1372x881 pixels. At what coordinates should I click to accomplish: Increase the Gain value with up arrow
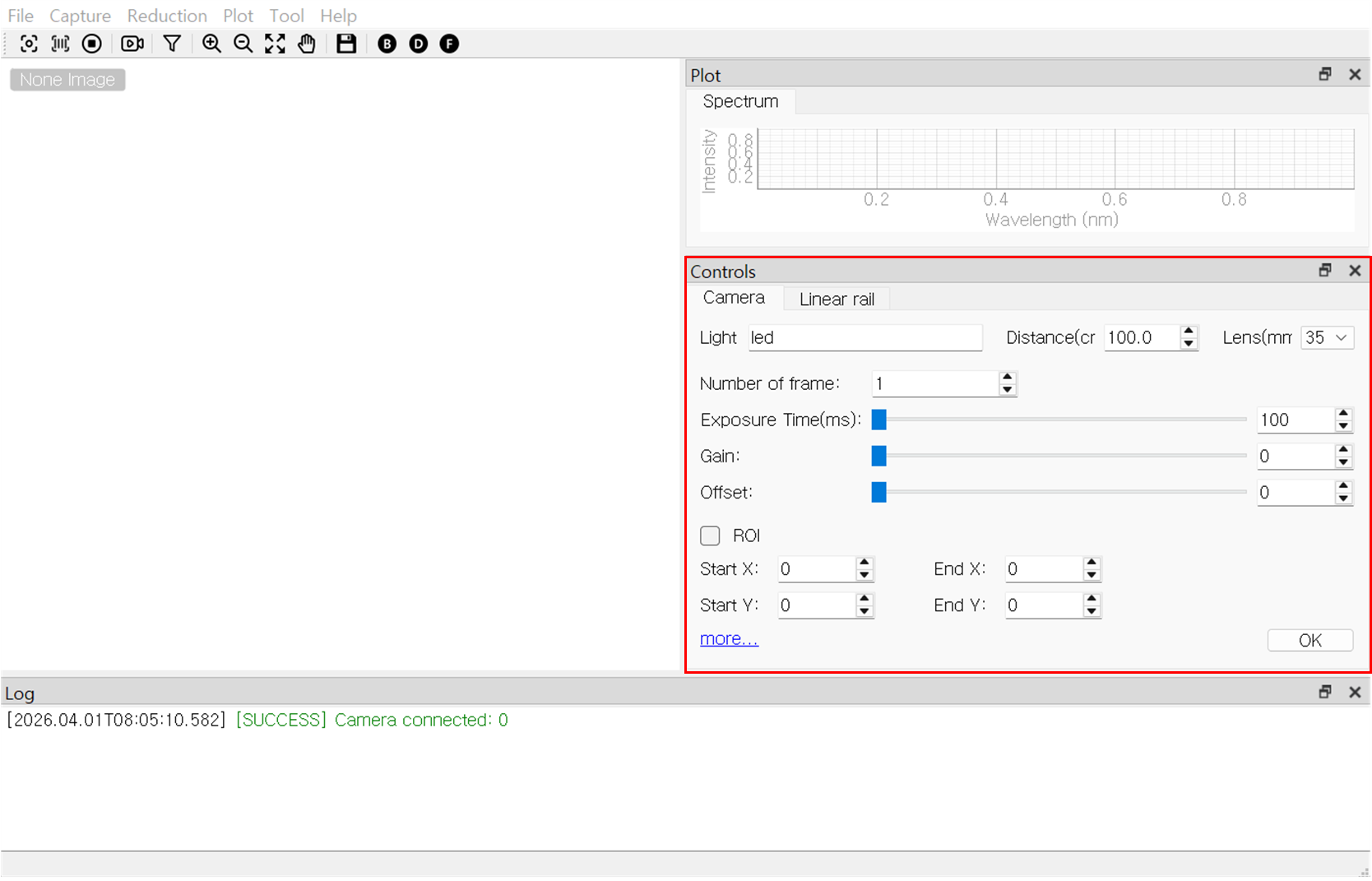(x=1343, y=450)
